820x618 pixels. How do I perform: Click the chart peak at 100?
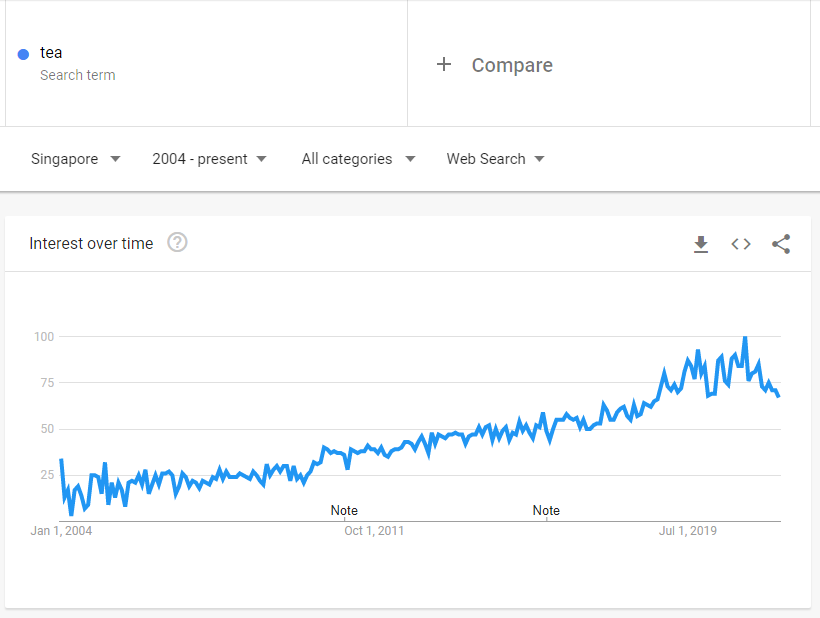[744, 338]
